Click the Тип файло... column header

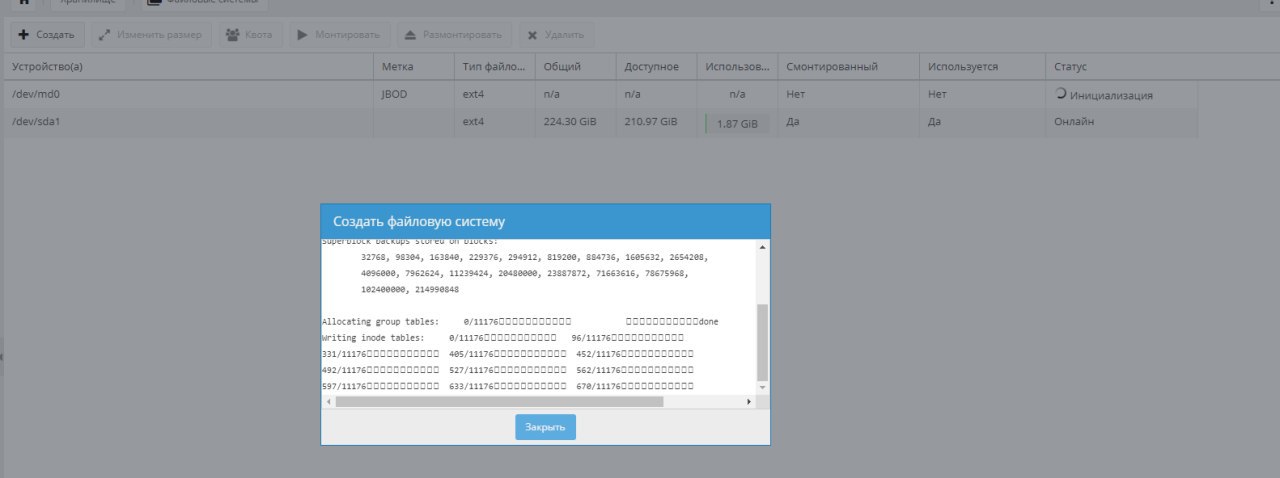click(x=494, y=67)
